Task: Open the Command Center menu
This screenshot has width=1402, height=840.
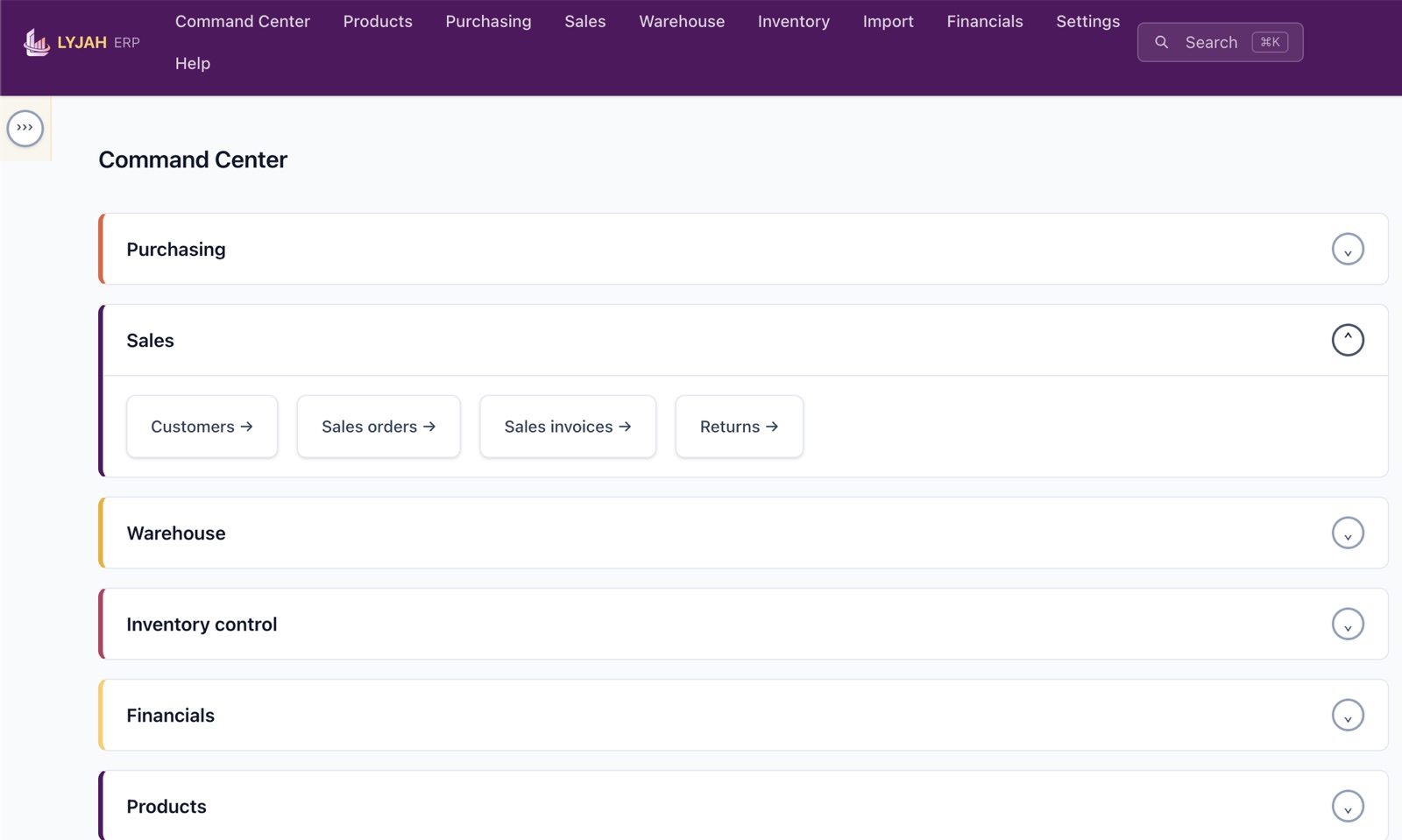Action: [x=243, y=21]
